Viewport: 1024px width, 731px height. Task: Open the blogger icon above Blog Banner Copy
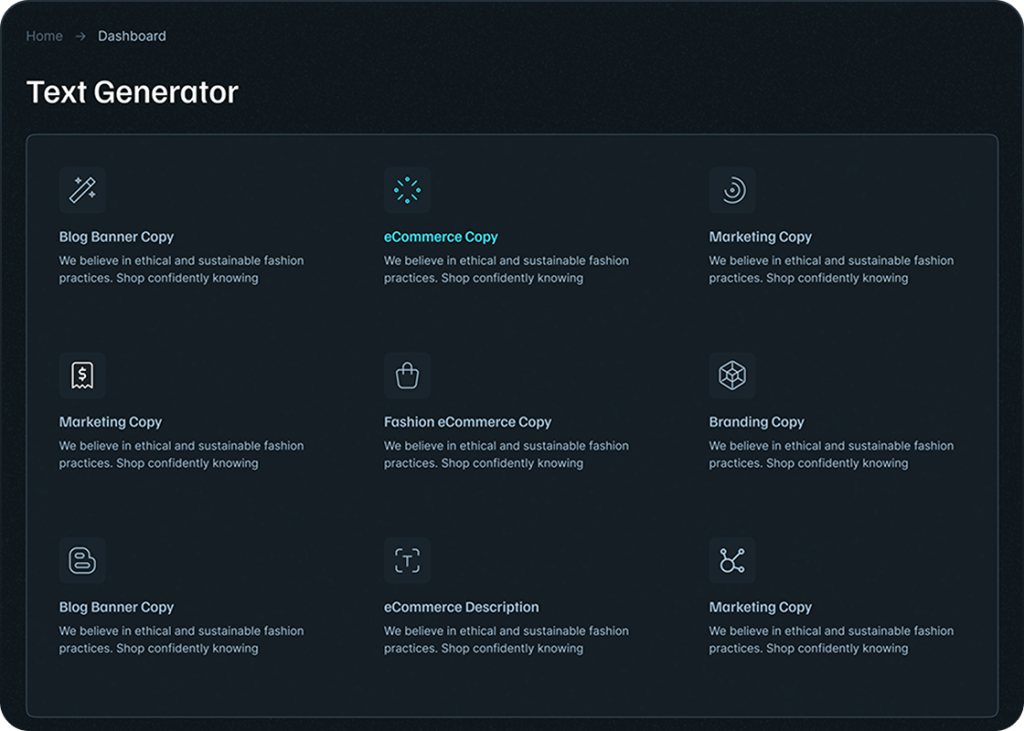coord(82,560)
